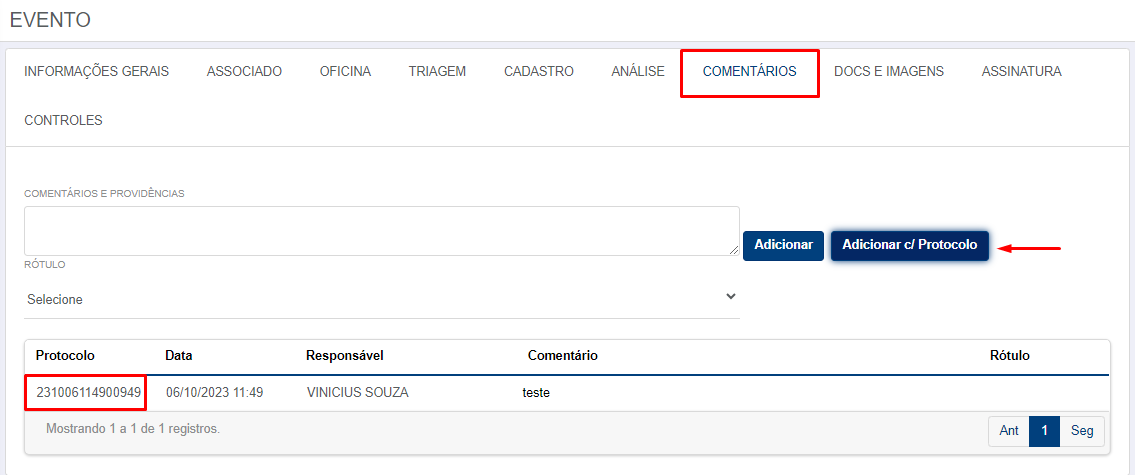Switch to the ANÁLISE tab
The image size is (1135, 475).
[x=638, y=72]
